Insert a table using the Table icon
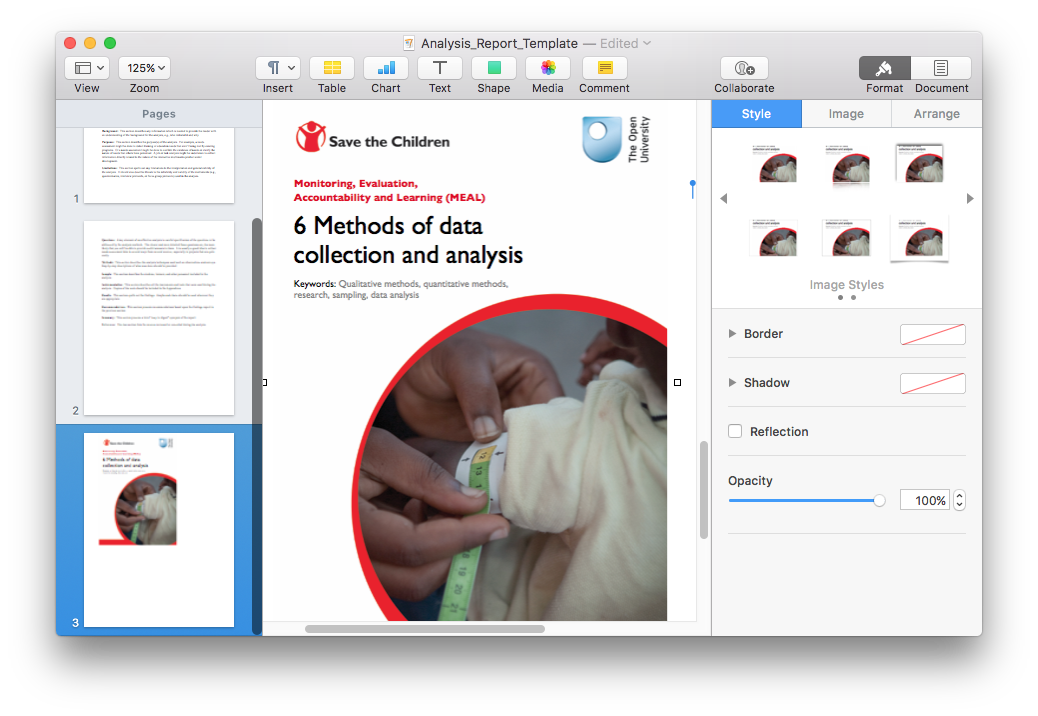The width and height of the screenshot is (1038, 716). pyautogui.click(x=331, y=68)
